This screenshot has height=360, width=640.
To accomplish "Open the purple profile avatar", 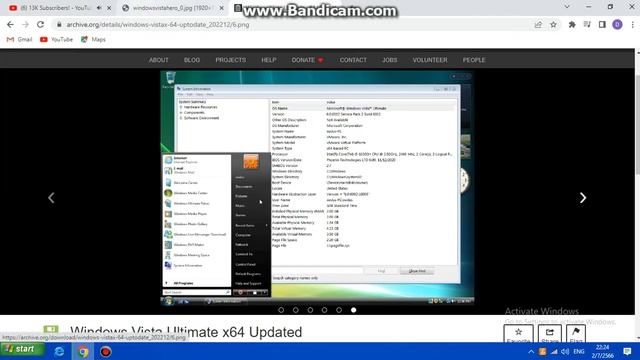I will pos(617,24).
